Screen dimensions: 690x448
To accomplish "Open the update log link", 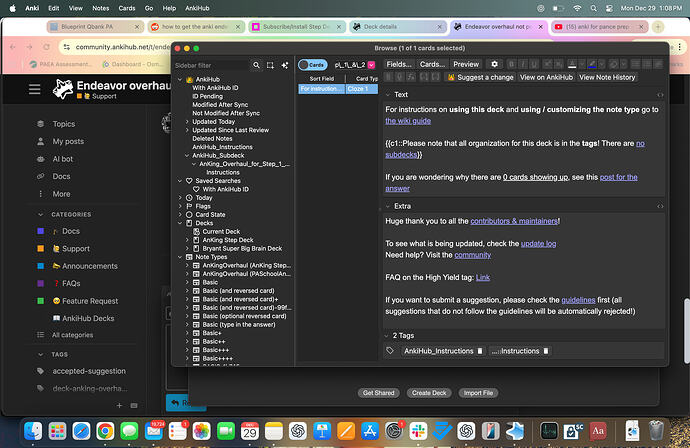I will pyautogui.click(x=538, y=244).
